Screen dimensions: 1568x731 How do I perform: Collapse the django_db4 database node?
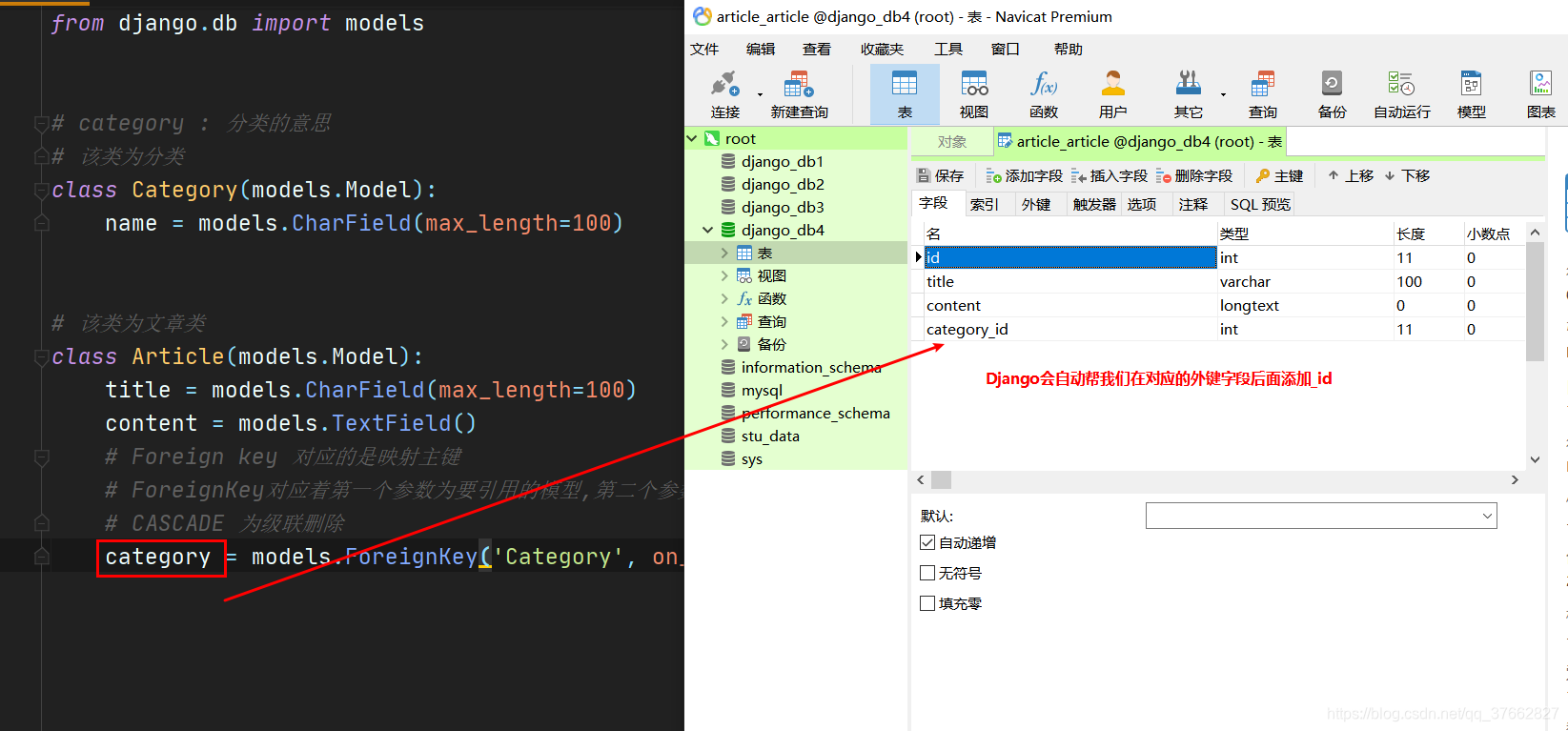point(708,231)
